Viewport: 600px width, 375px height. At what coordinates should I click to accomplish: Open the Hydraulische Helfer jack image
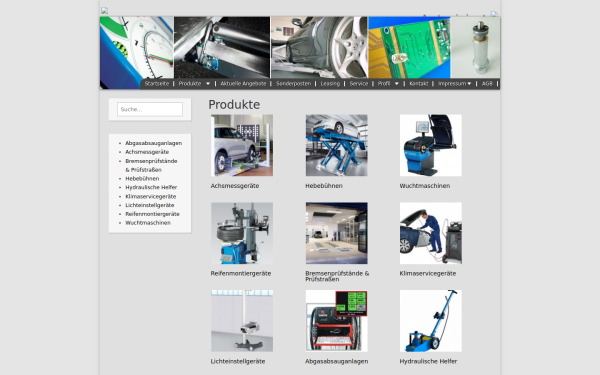point(431,321)
